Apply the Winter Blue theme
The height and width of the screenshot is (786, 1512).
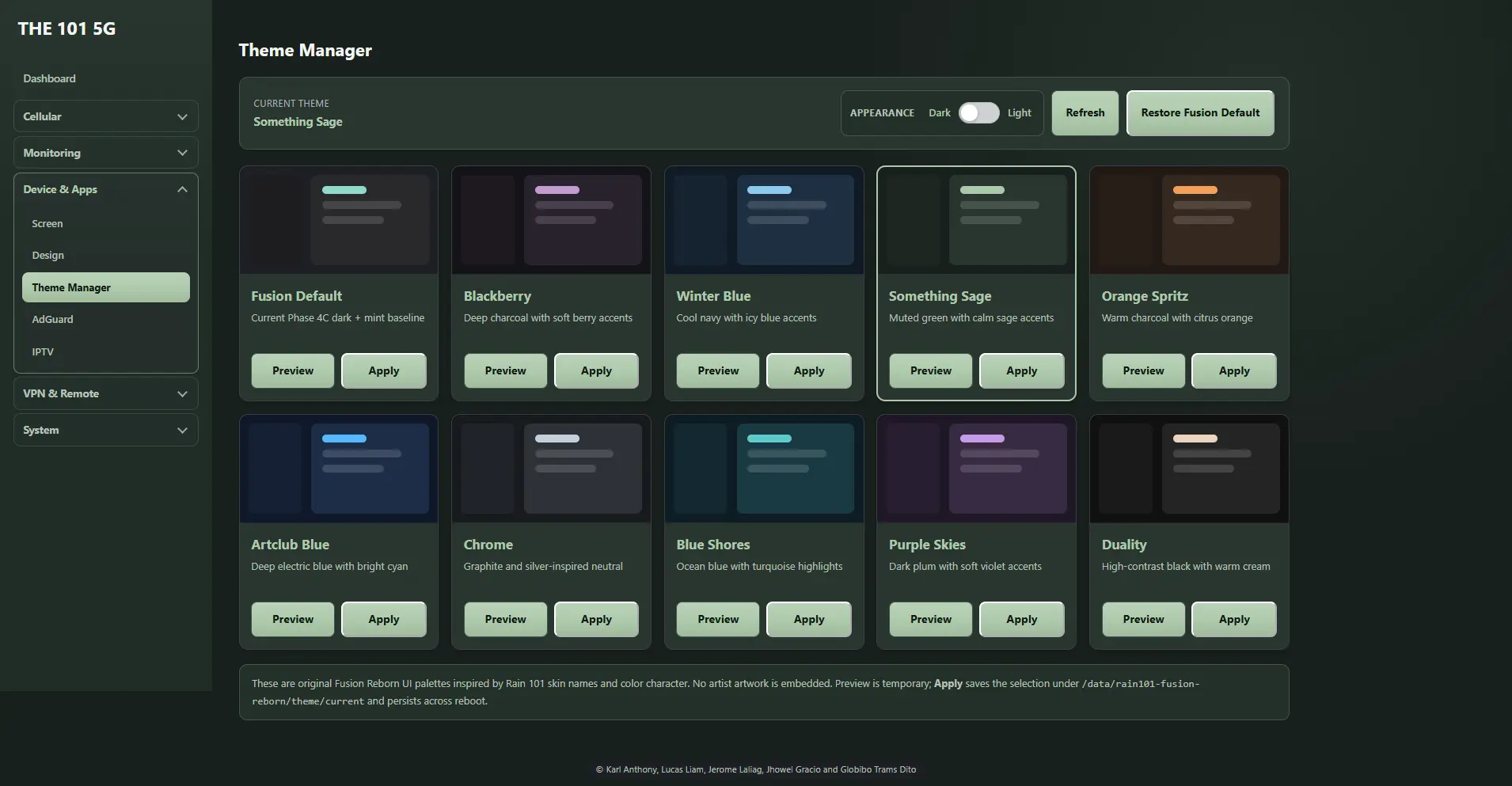809,370
